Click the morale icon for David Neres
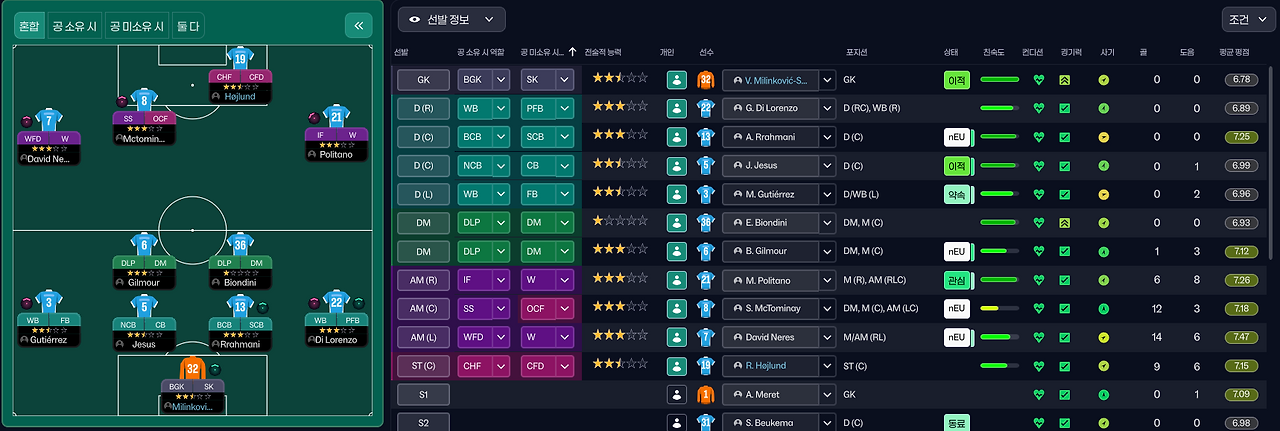Viewport: 1280px width, 431px height. pos(1103,338)
